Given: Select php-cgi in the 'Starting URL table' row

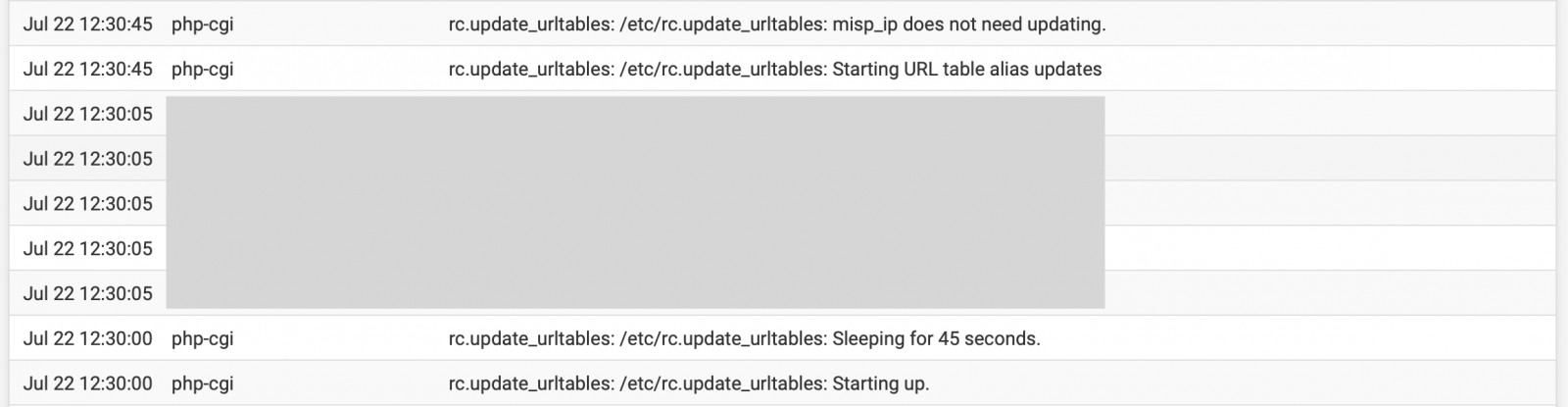Looking at the screenshot, I should [202, 70].
